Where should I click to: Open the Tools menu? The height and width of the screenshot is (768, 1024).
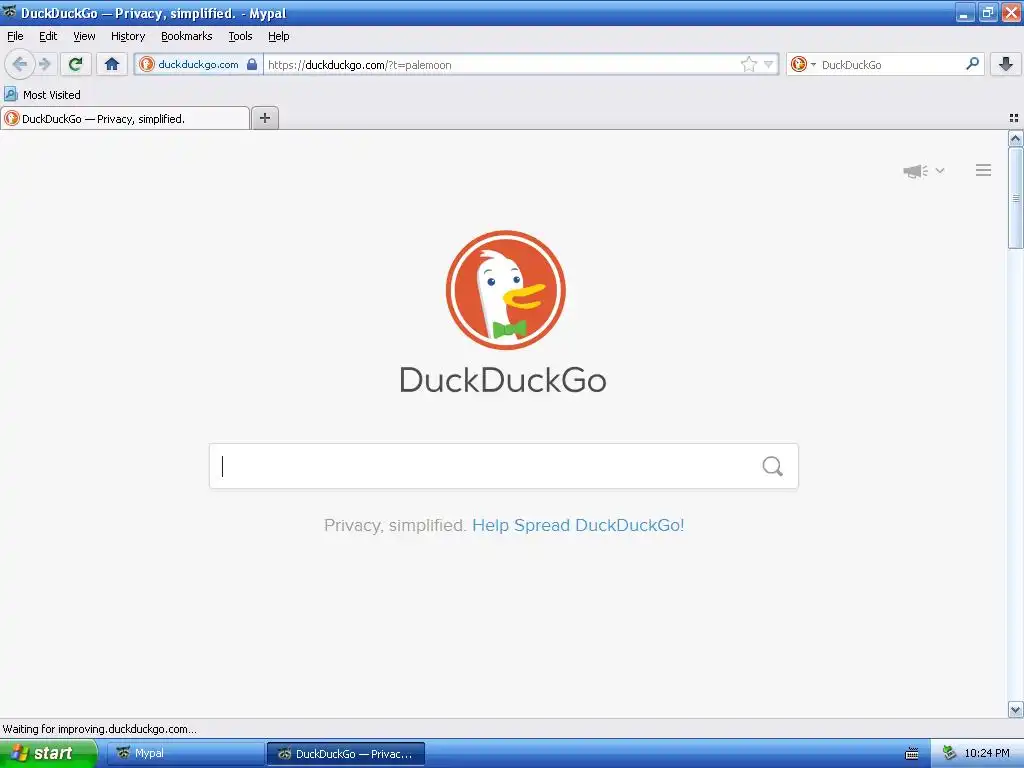[x=240, y=36]
